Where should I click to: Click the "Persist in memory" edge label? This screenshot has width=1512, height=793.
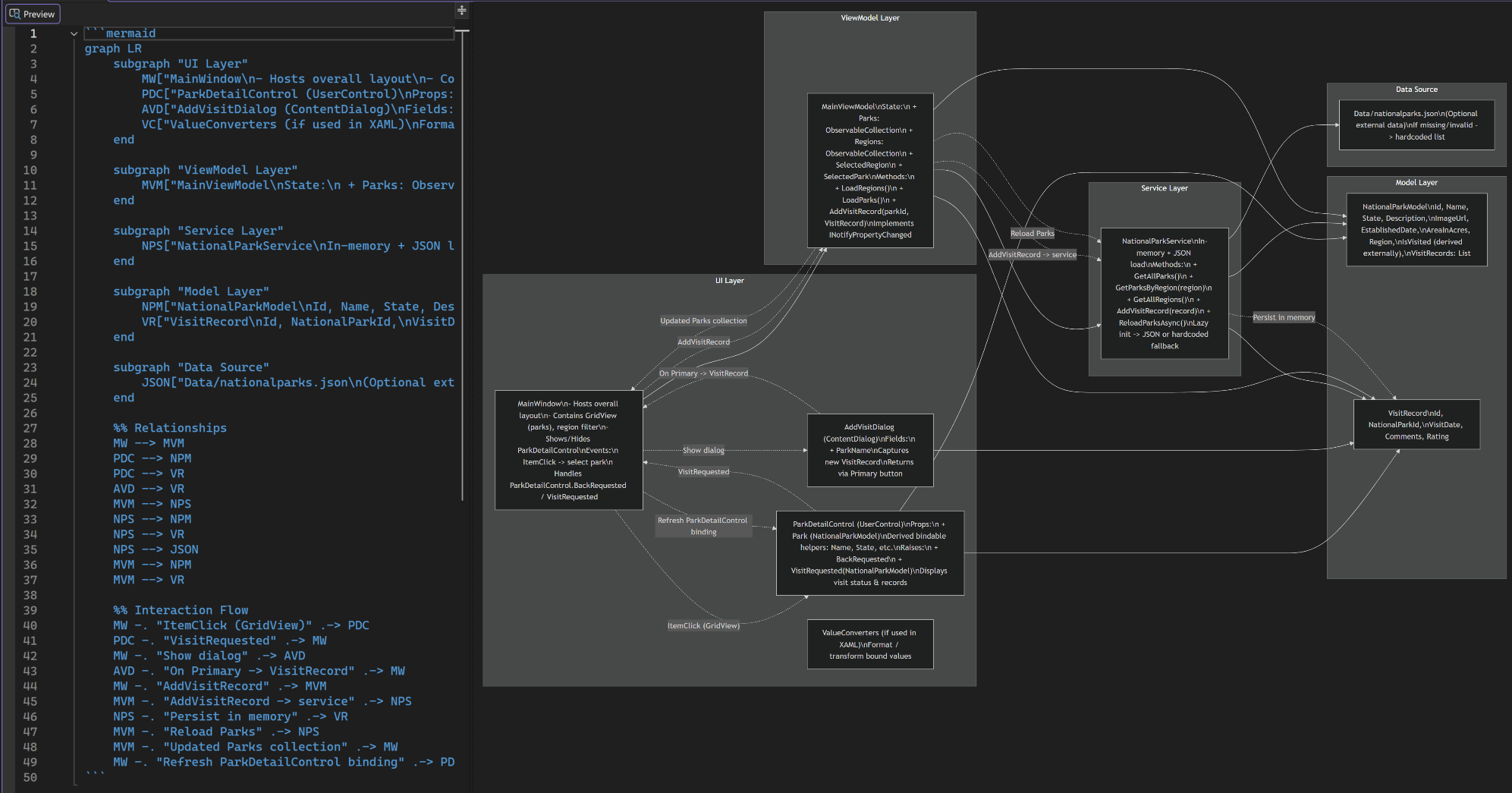tap(1284, 318)
